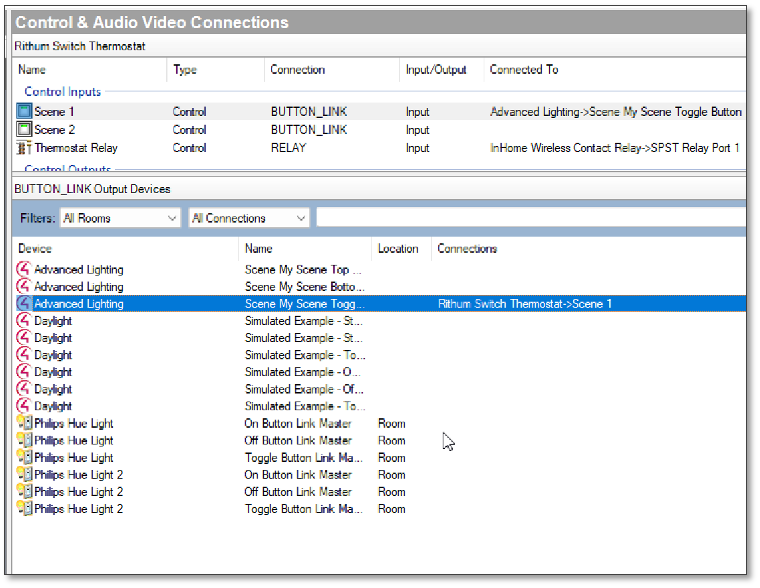The height and width of the screenshot is (588, 760).
Task: Select Simulated Example - Of... entry
Action: point(304,389)
